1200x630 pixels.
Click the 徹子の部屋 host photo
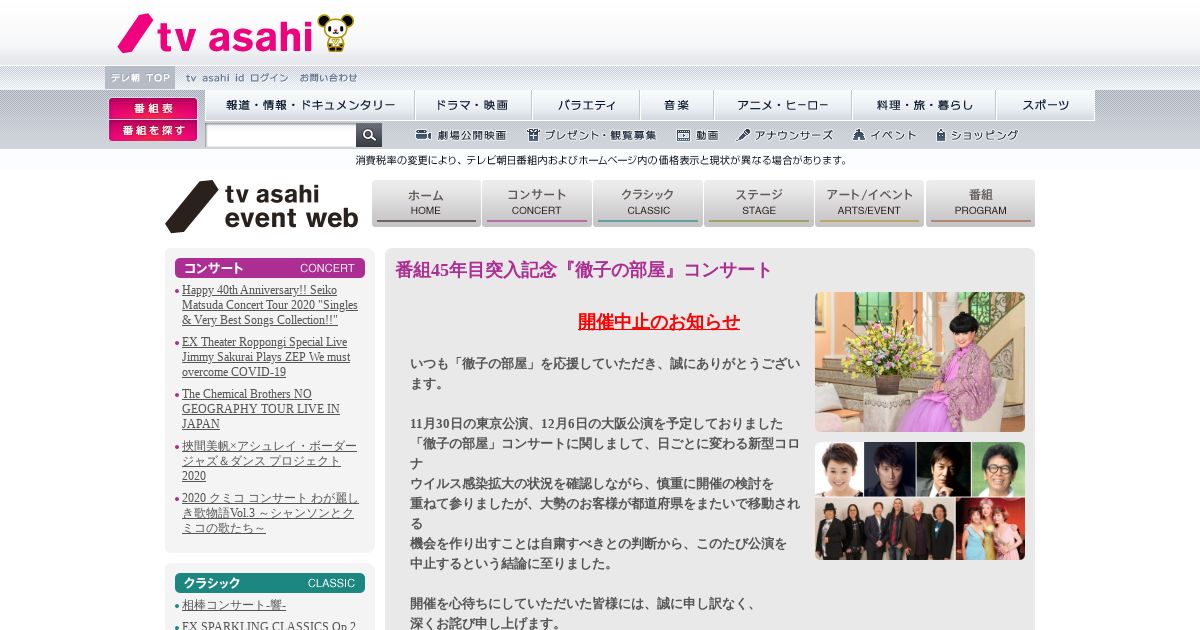[920, 362]
